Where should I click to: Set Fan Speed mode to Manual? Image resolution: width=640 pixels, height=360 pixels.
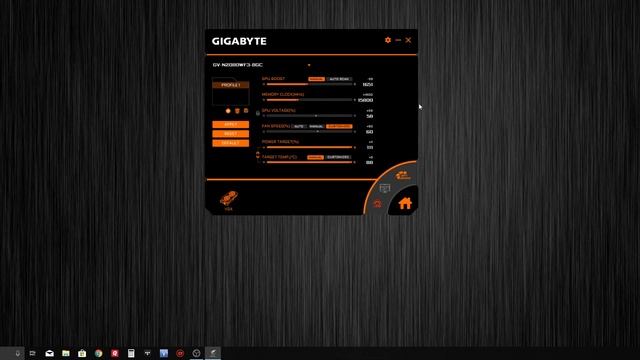click(316, 126)
